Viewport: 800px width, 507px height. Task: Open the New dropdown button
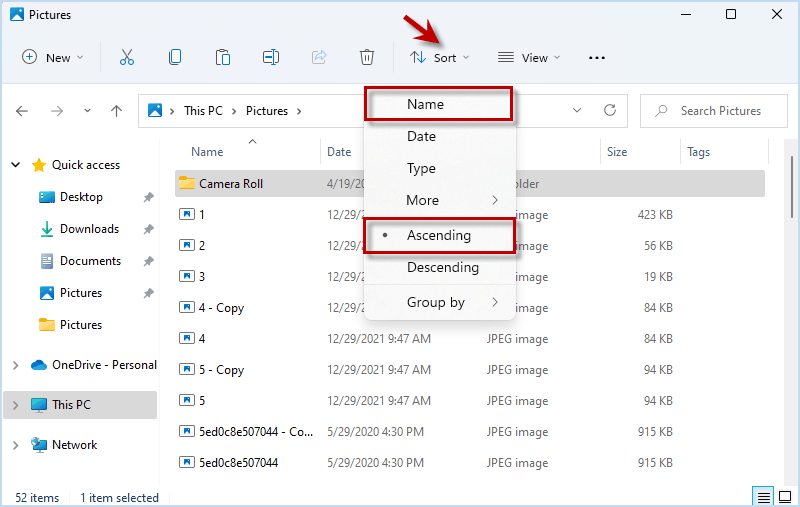point(52,57)
